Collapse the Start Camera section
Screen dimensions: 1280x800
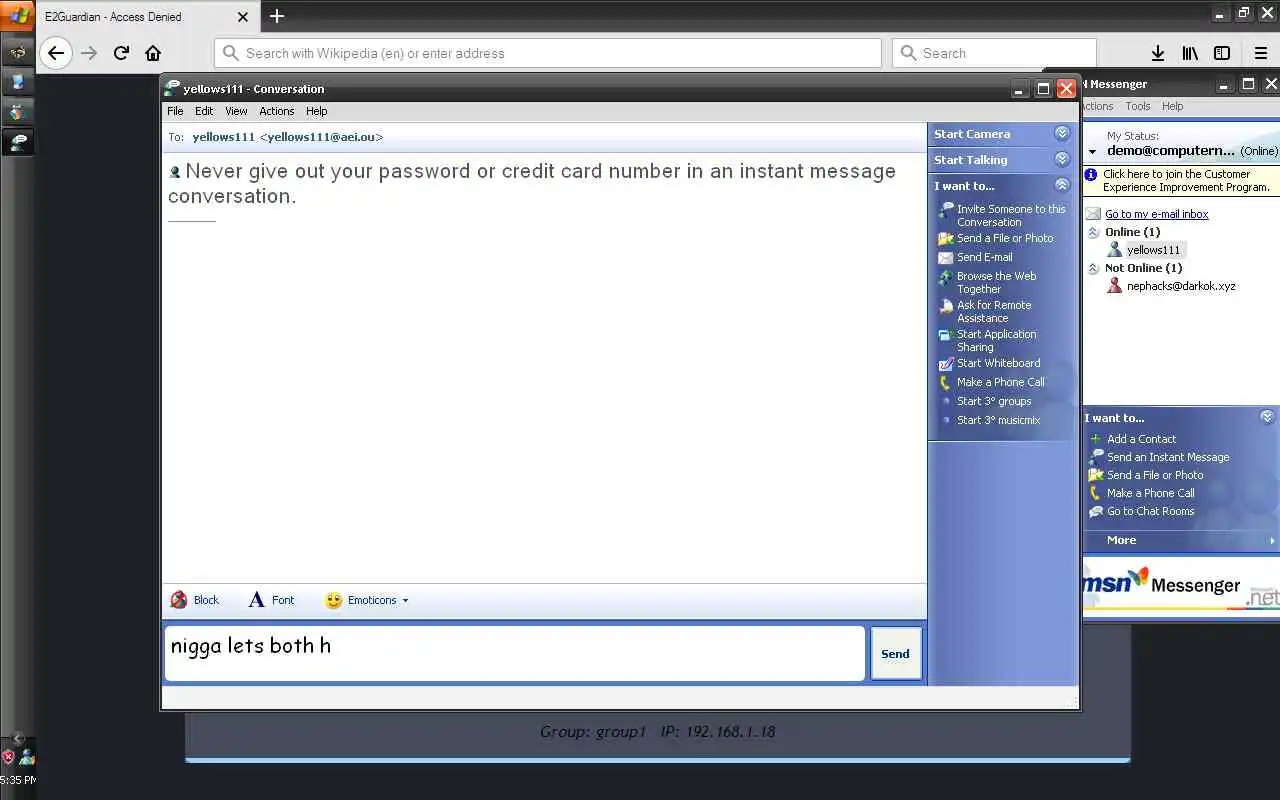[1062, 133]
